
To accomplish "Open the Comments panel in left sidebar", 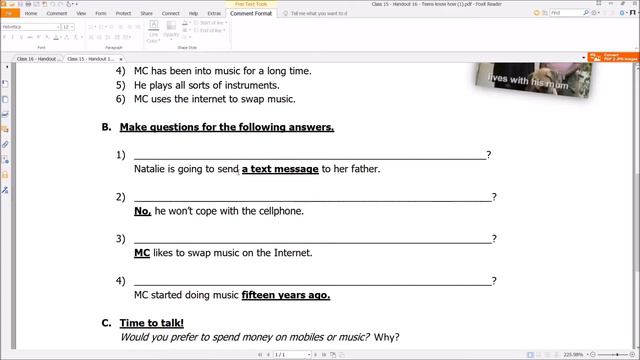I will click(5, 129).
